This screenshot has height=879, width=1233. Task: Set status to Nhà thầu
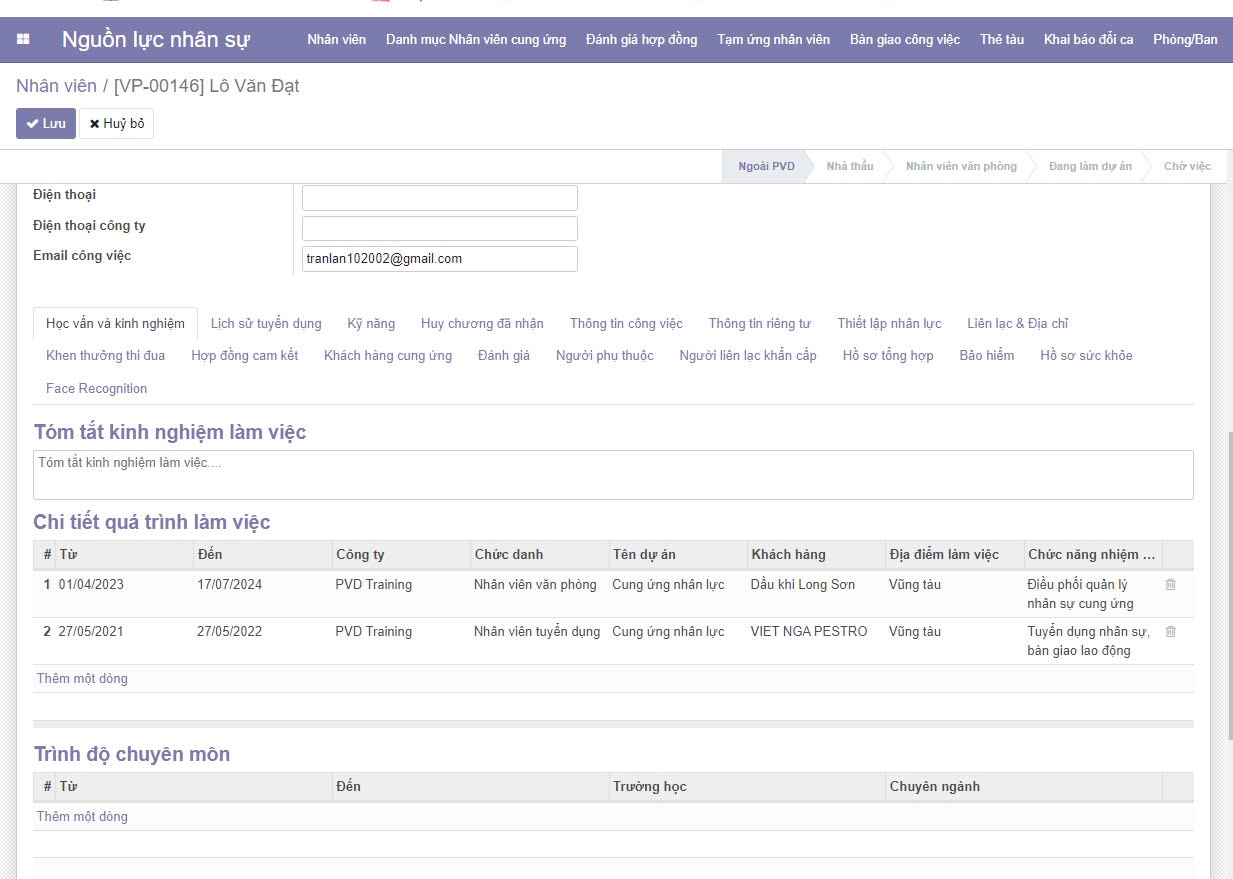[849, 166]
